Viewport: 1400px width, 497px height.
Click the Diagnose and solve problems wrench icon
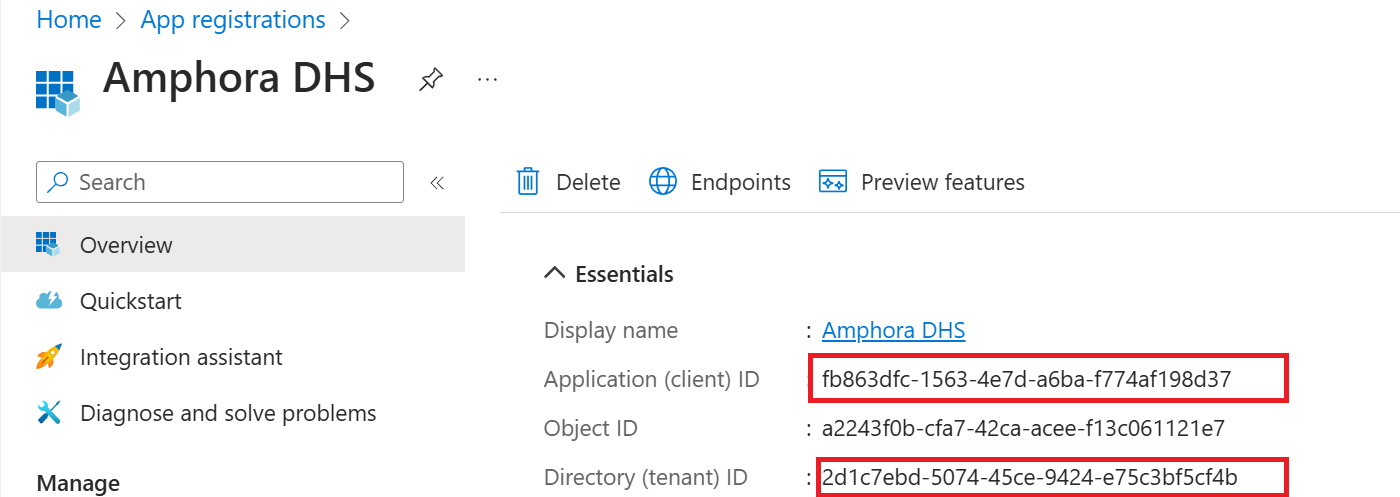49,413
